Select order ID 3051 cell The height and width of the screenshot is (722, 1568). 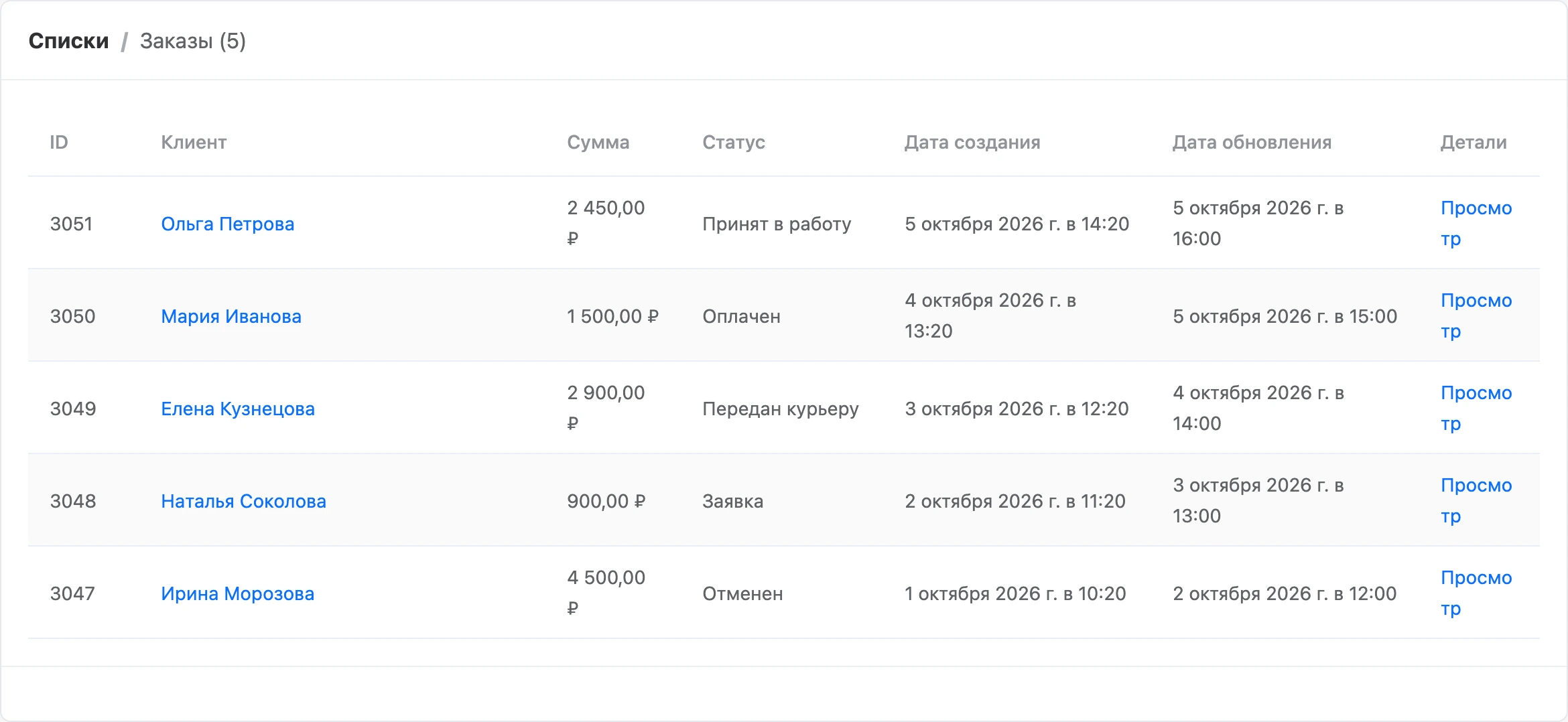coord(71,224)
